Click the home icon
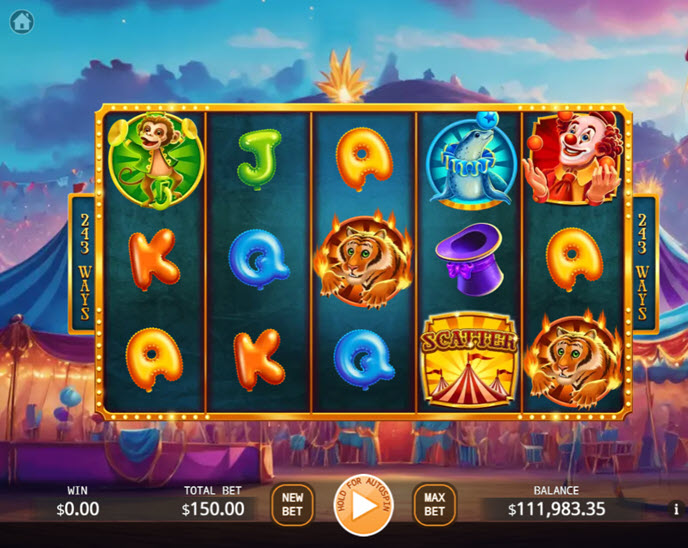Screen dimensions: 688x548 point(22,21)
